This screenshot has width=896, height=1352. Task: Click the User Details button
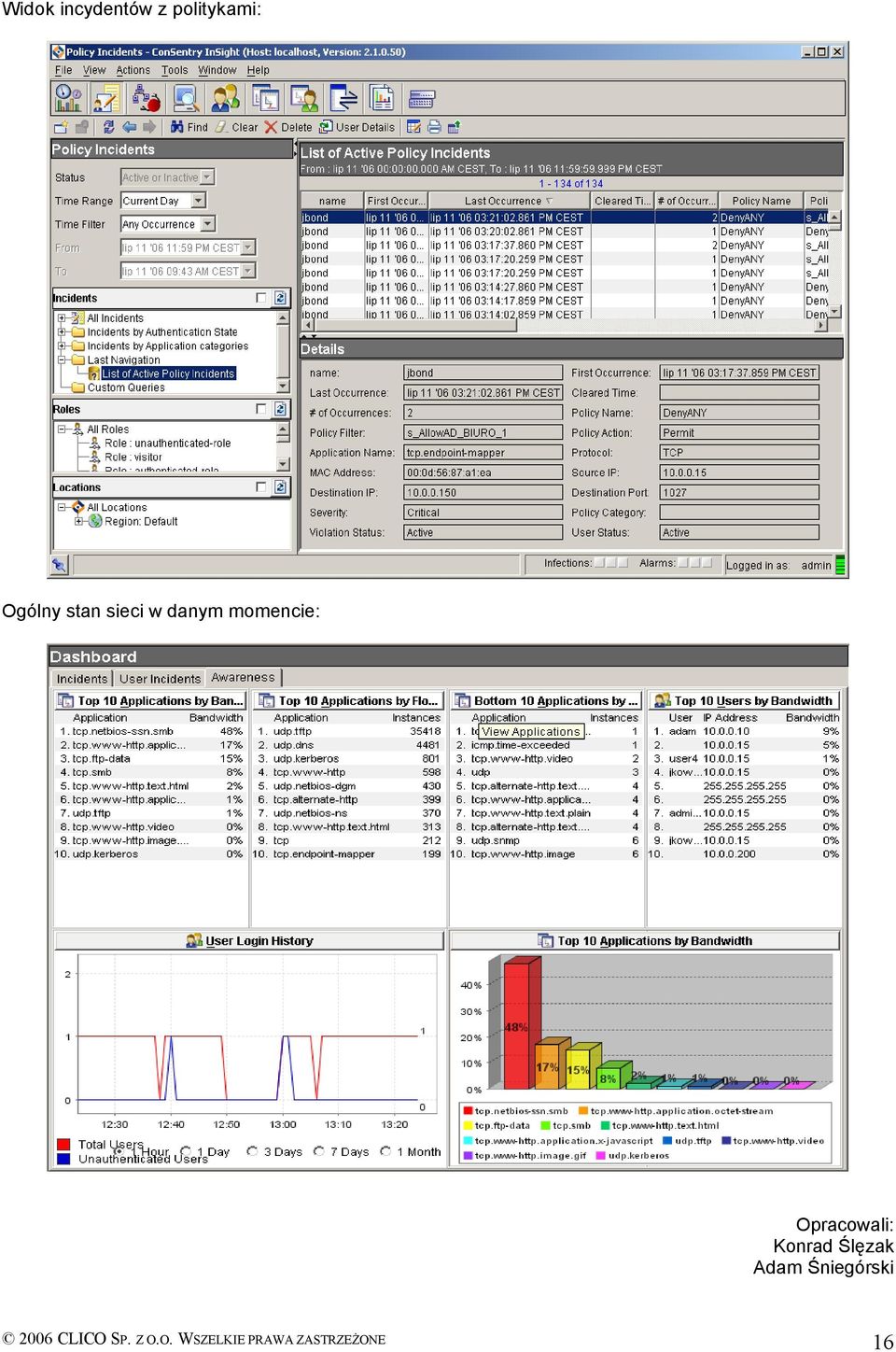[x=357, y=127]
